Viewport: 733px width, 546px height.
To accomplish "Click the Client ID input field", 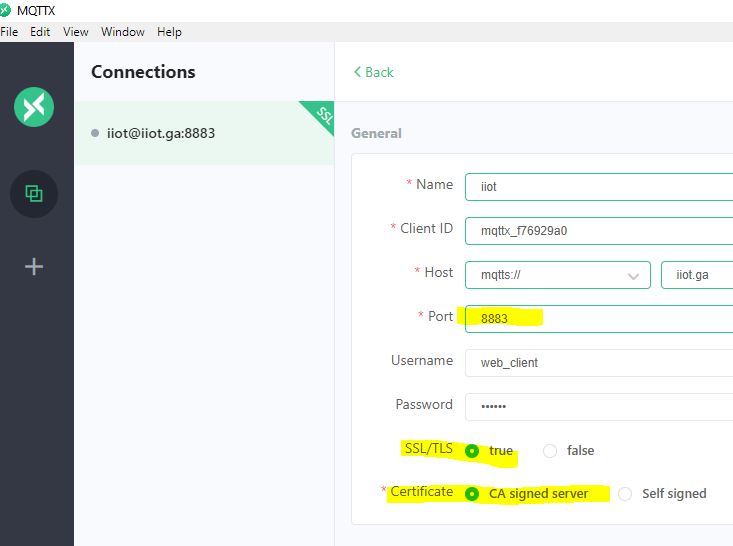I will 599,231.
